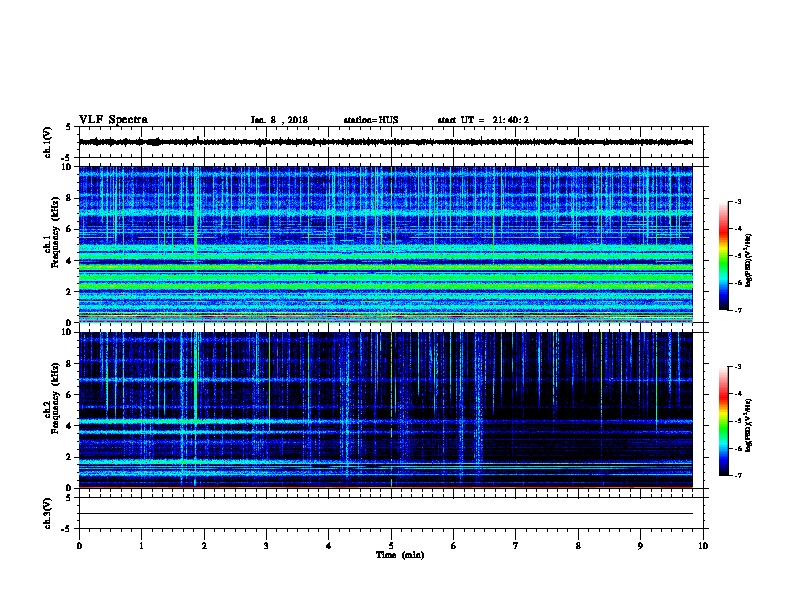Click the "start UT = 21:40: 2" text
This screenshot has width=792, height=612.
[x=483, y=120]
